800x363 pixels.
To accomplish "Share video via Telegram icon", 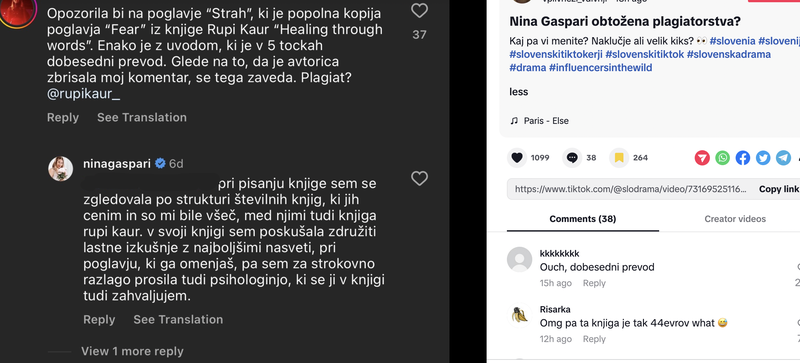I will pos(784,158).
